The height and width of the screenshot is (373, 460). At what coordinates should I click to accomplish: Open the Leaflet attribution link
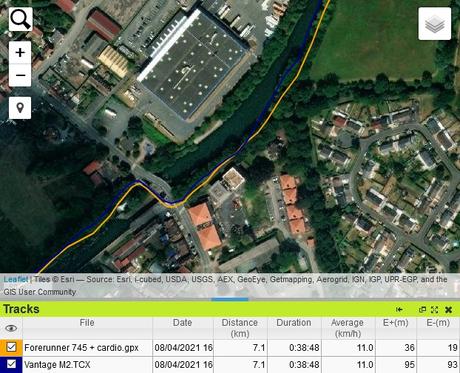(x=16, y=279)
